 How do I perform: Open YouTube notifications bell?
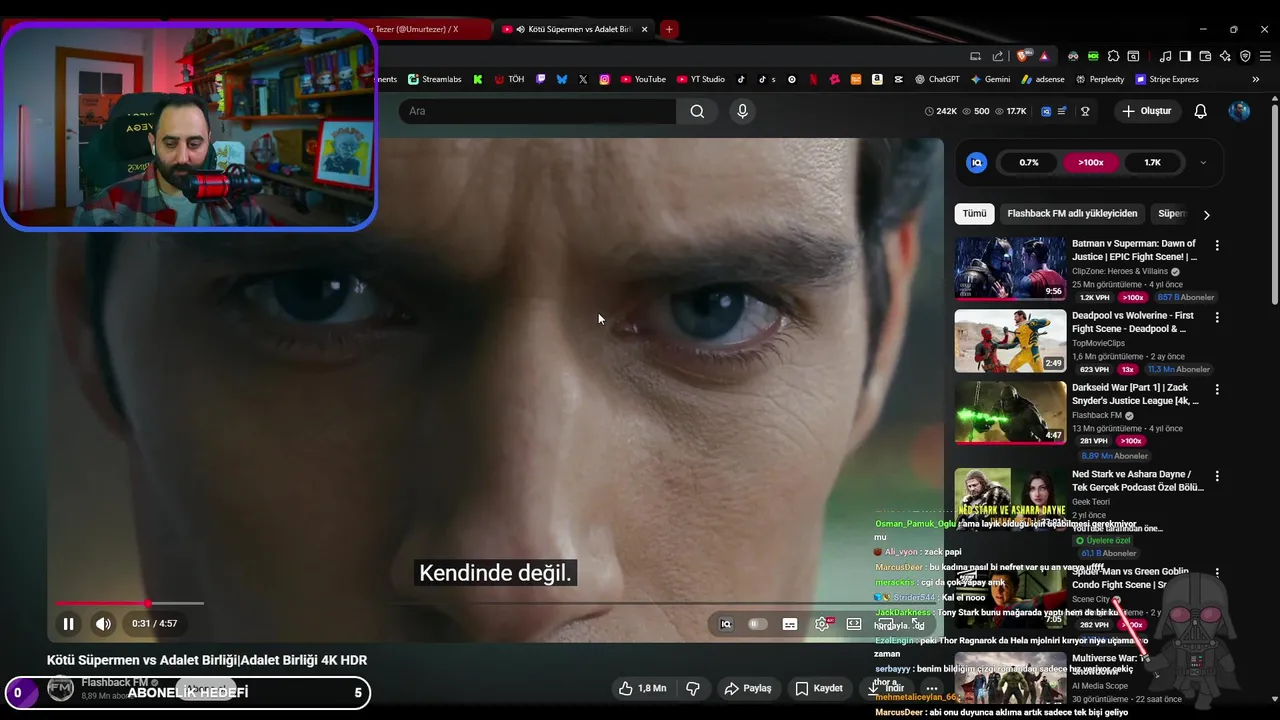(x=1201, y=111)
